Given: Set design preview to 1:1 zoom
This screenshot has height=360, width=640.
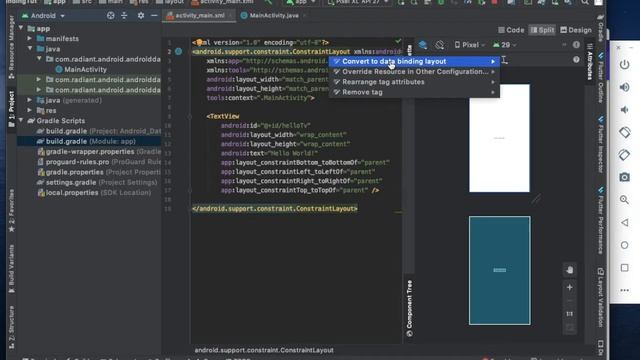Looking at the screenshot, I should coord(569,314).
